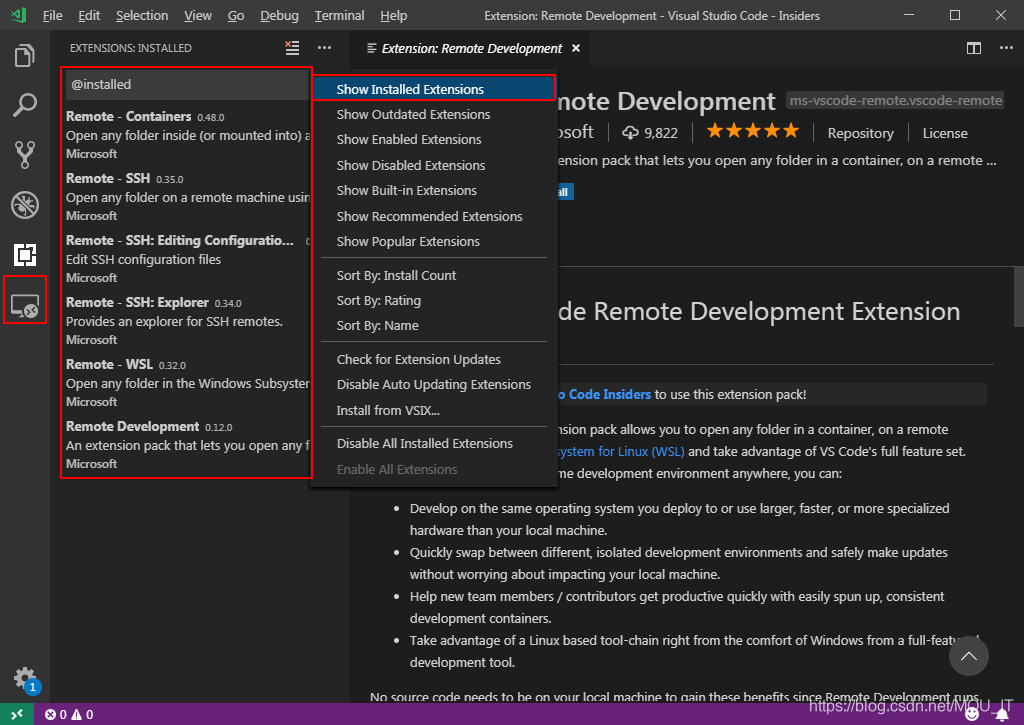This screenshot has width=1024, height=725.
Task: Open the Code Insiders link
Action: click(x=604, y=395)
